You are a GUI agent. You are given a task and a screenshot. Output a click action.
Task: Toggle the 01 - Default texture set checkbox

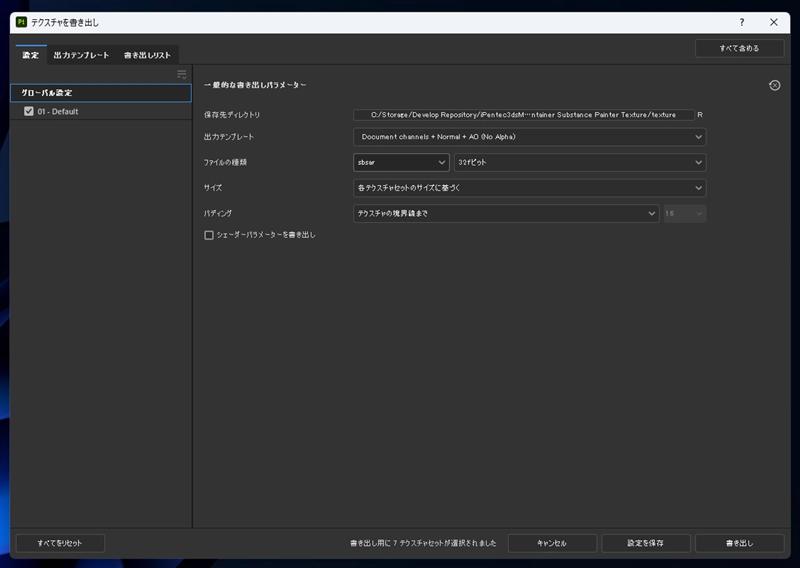(29, 111)
